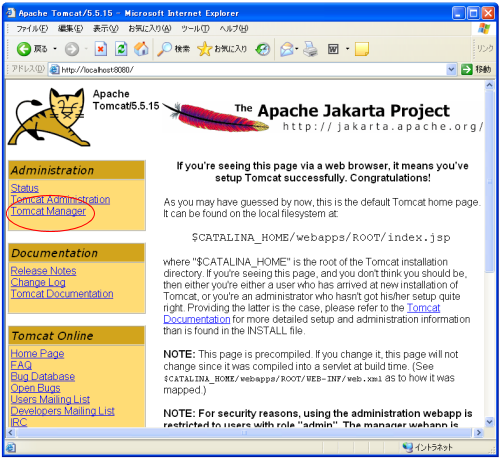
Task: Open Search with the magnifier icon
Action: coord(165,49)
